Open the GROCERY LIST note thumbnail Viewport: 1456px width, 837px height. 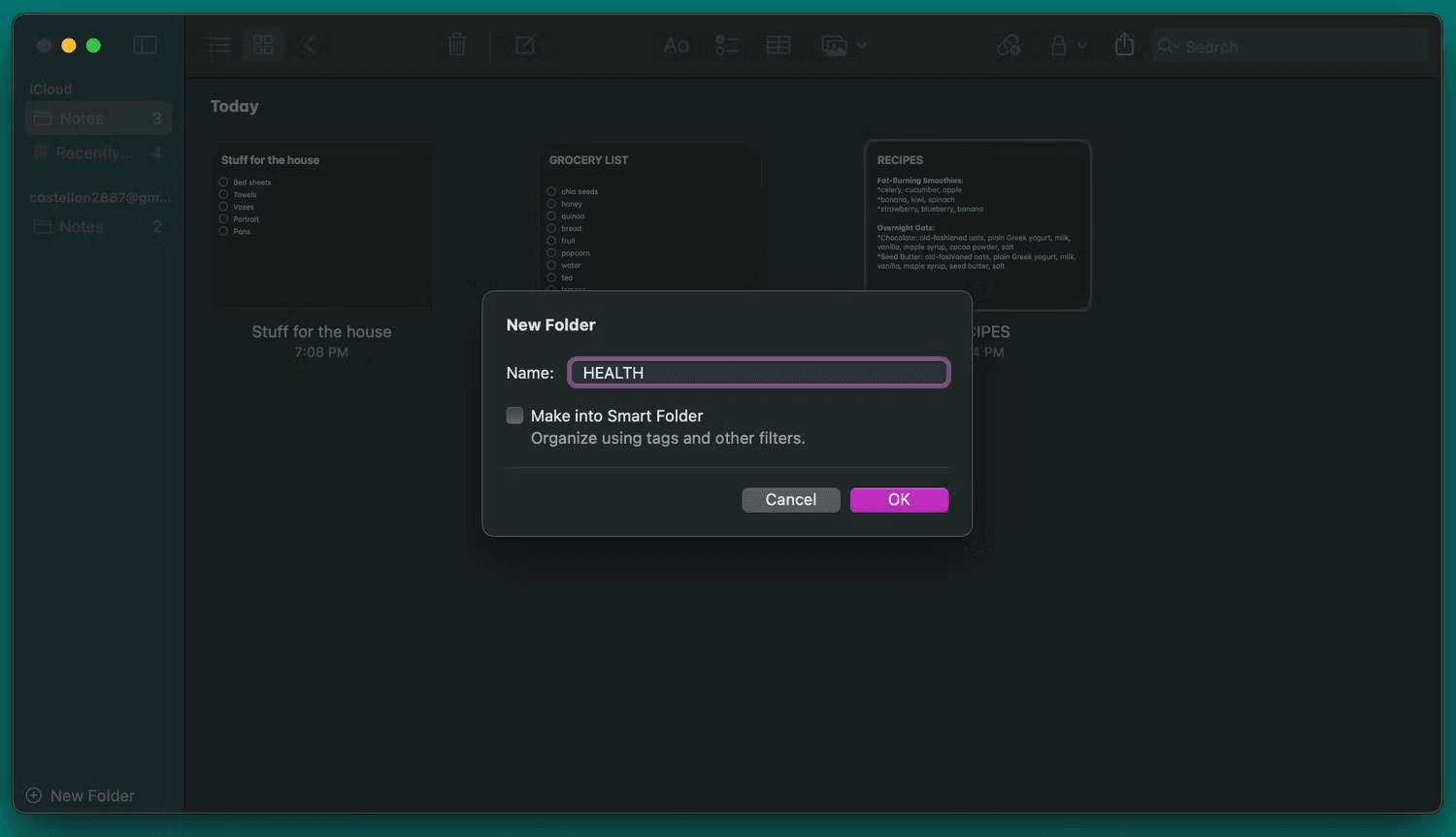(650, 218)
